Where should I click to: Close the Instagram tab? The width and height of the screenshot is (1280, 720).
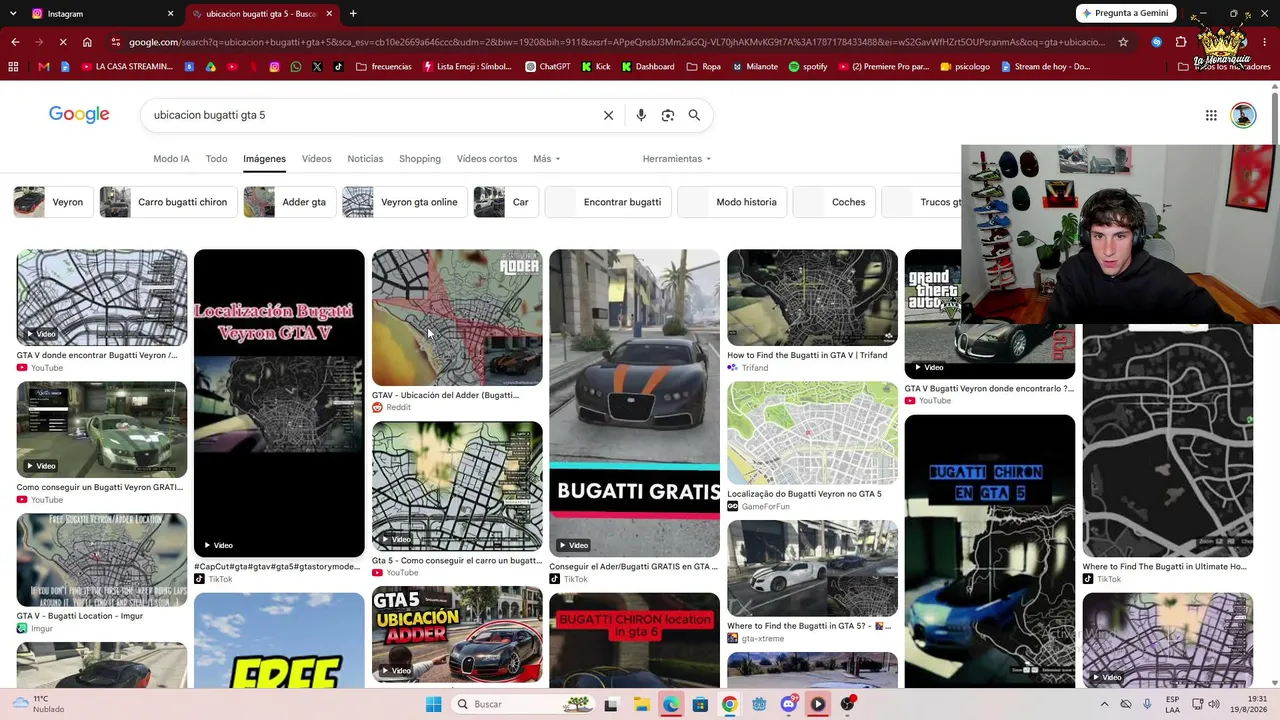pyautogui.click(x=170, y=14)
